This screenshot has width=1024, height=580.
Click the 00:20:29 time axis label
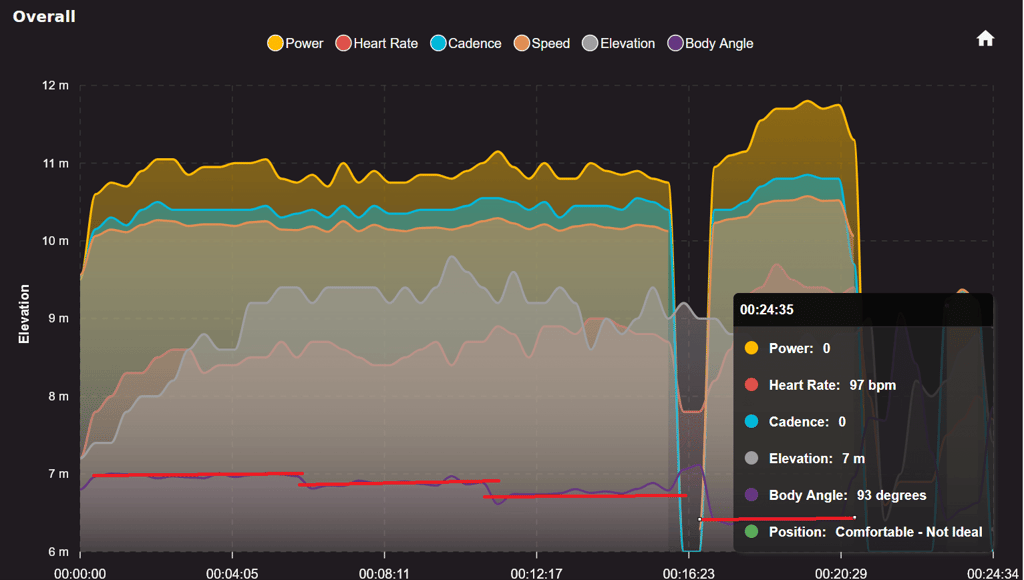[840, 573]
